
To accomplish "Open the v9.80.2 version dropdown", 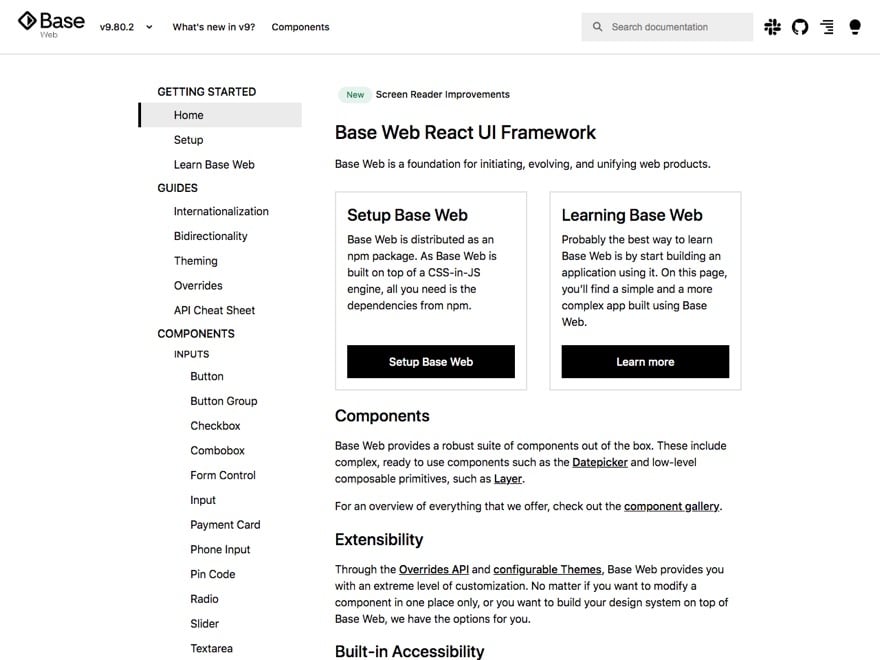I will coord(126,27).
